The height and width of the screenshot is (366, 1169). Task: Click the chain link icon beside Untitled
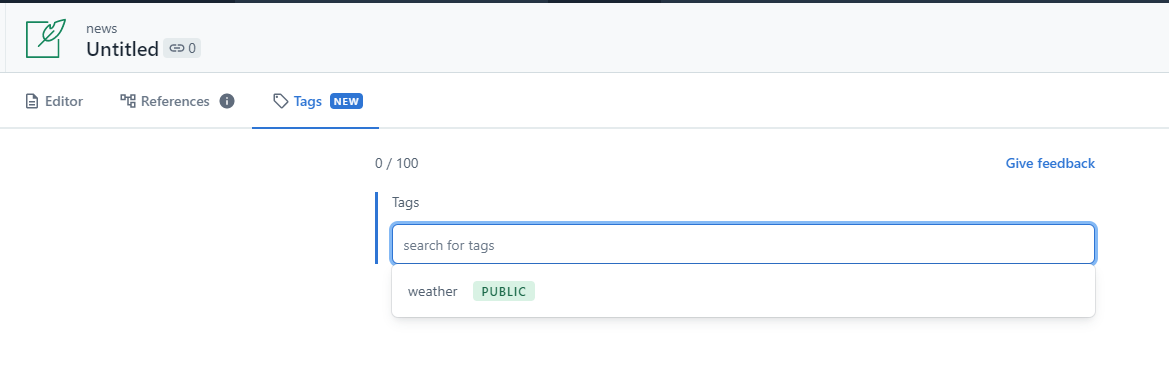[177, 48]
